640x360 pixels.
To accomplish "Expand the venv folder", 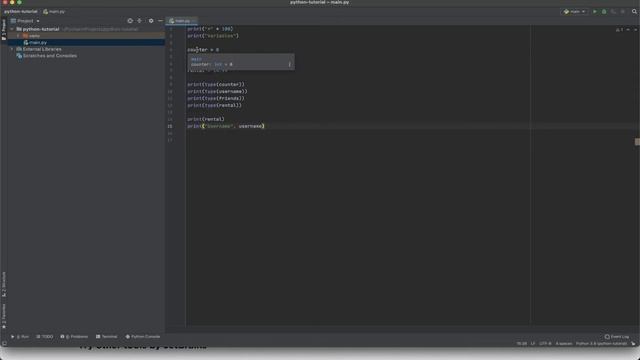I will [18, 36].
